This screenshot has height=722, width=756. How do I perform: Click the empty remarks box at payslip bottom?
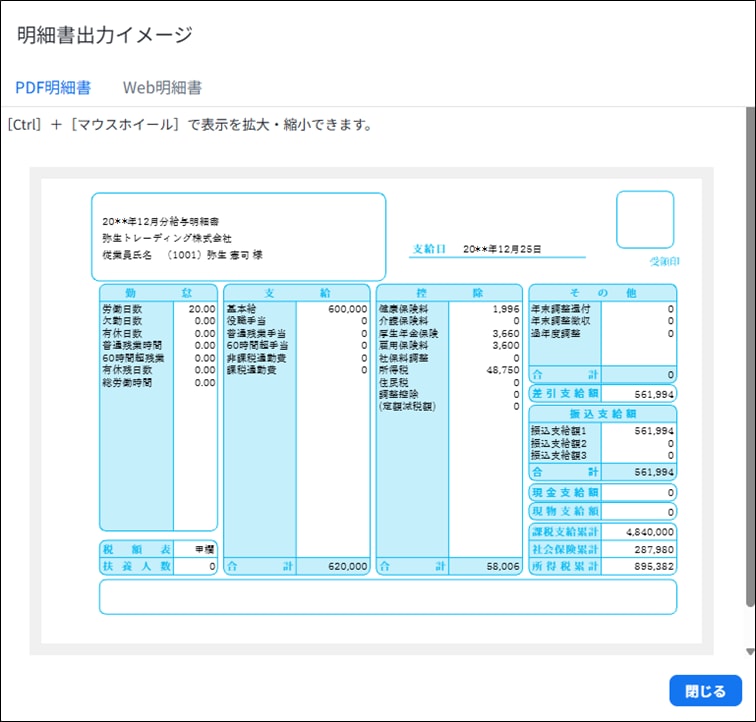click(387, 597)
